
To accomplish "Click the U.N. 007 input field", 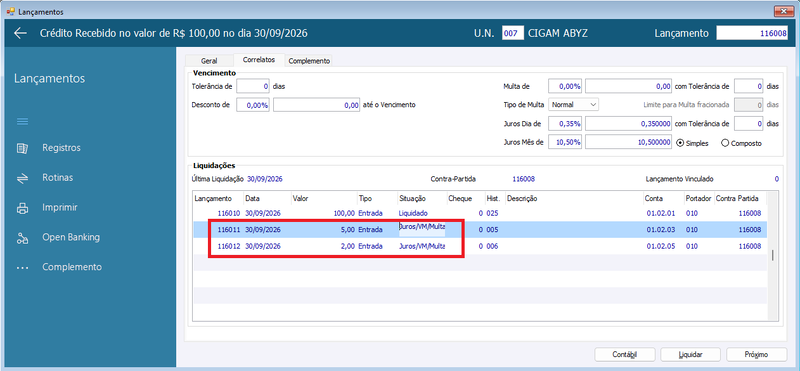I will (513, 33).
